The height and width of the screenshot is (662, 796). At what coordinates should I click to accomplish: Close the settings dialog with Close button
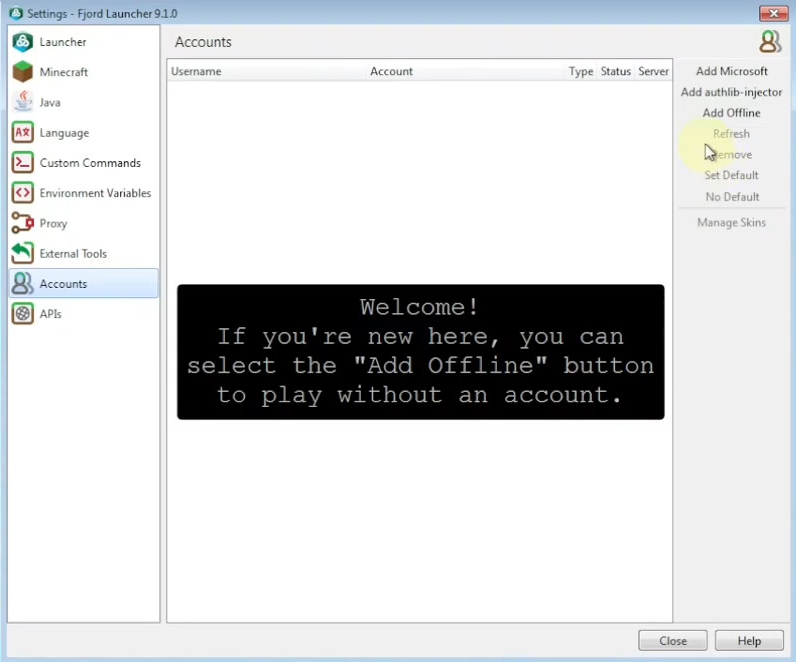(x=673, y=641)
